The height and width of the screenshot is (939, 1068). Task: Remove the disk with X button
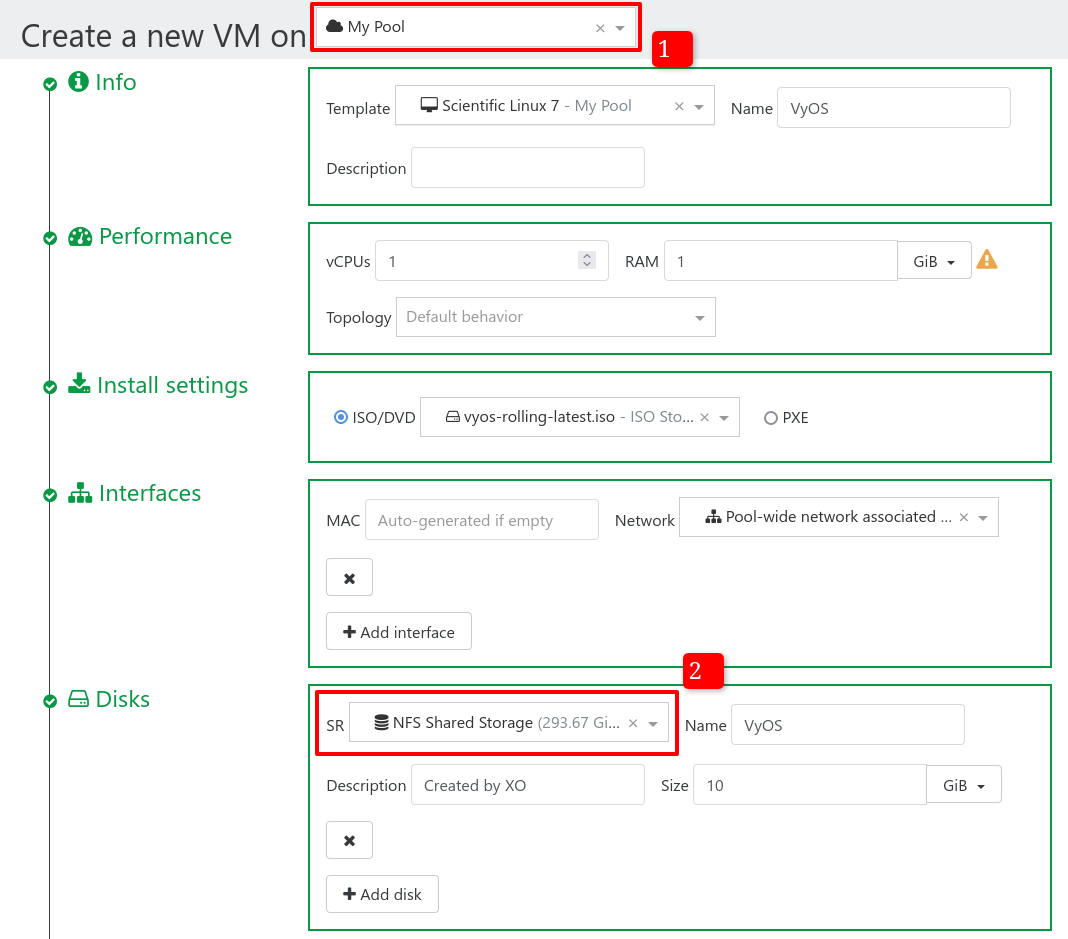349,841
